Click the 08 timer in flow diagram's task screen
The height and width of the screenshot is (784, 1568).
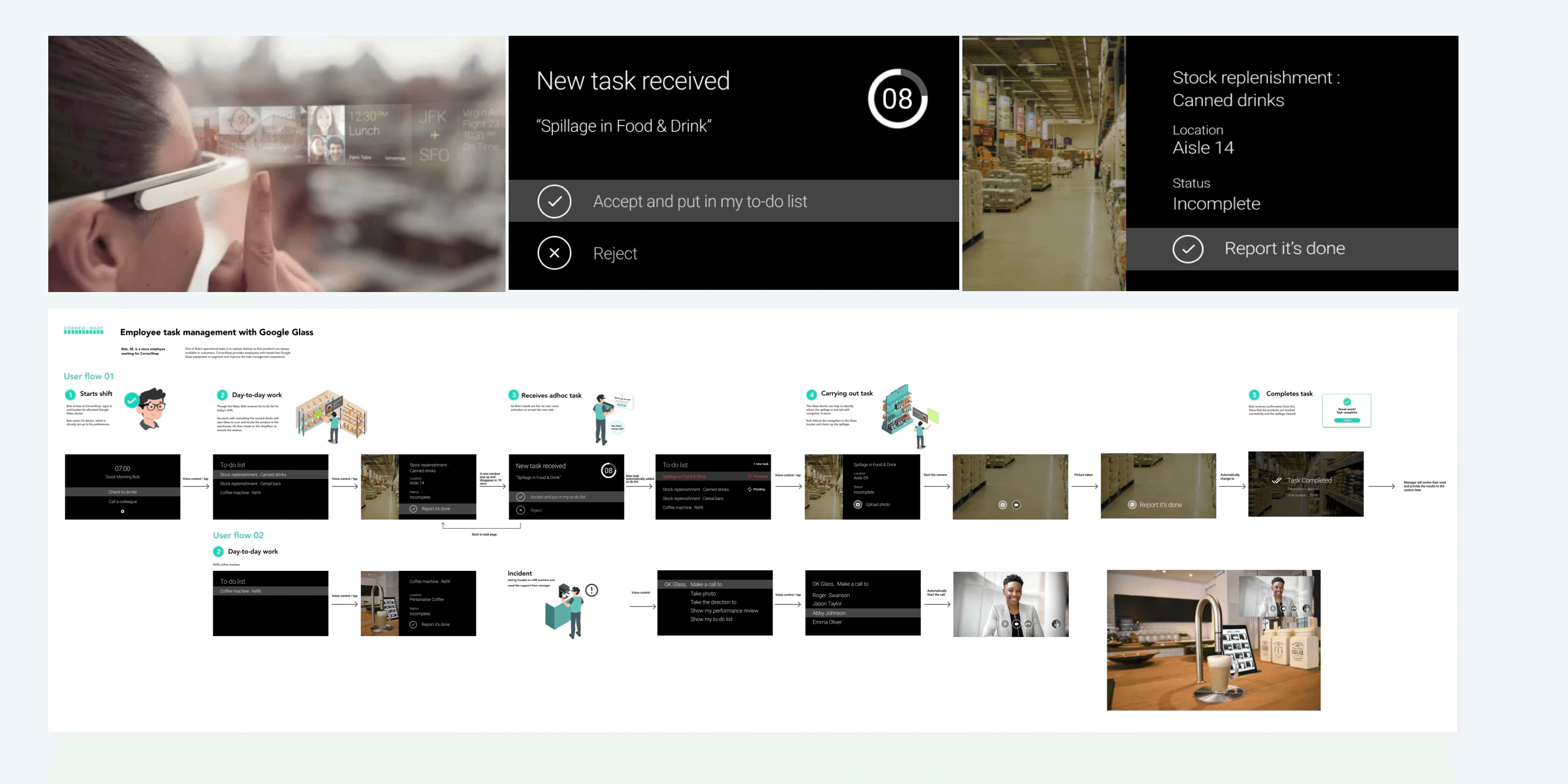pos(608,470)
